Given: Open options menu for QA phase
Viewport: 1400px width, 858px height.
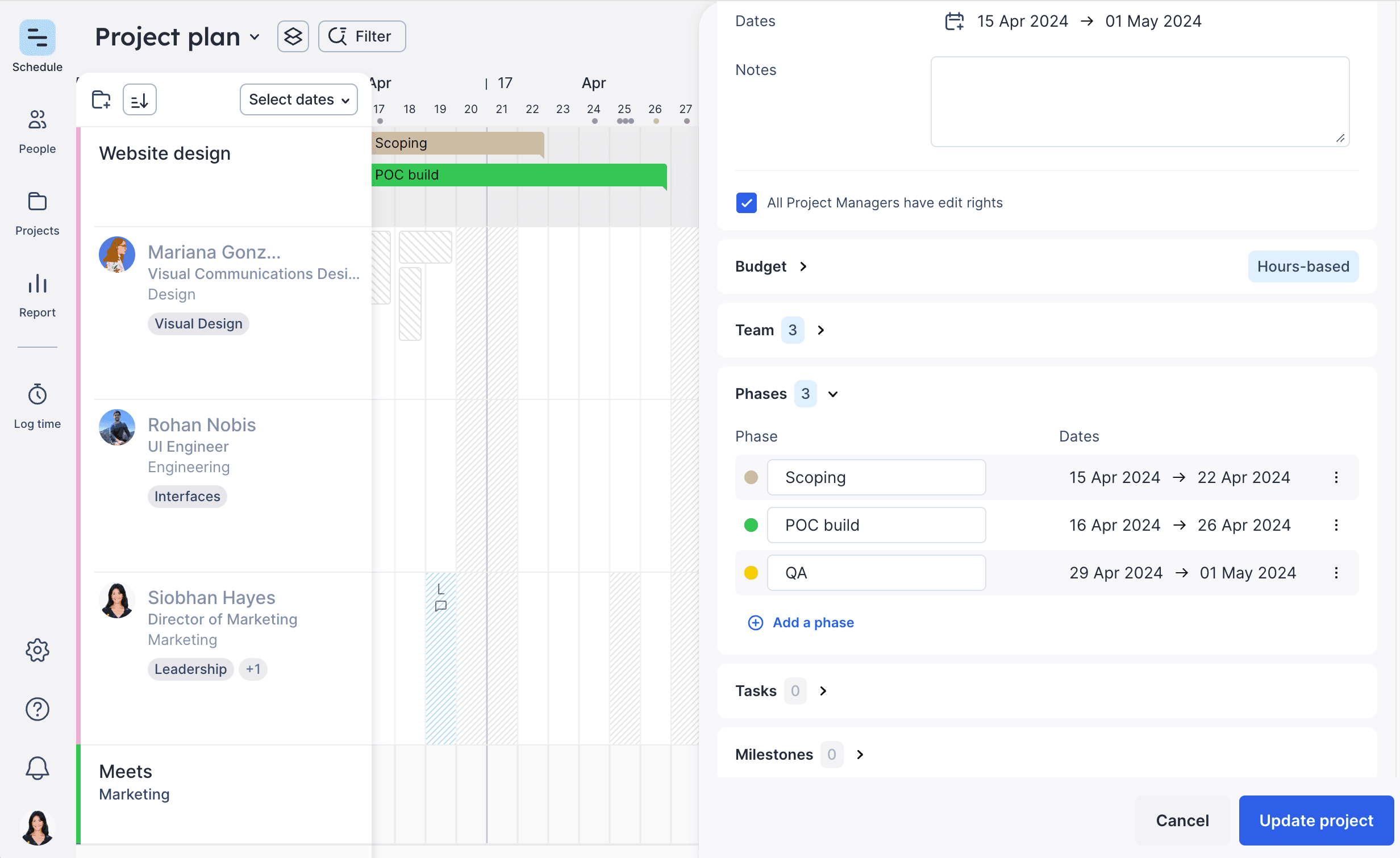Looking at the screenshot, I should point(1336,573).
